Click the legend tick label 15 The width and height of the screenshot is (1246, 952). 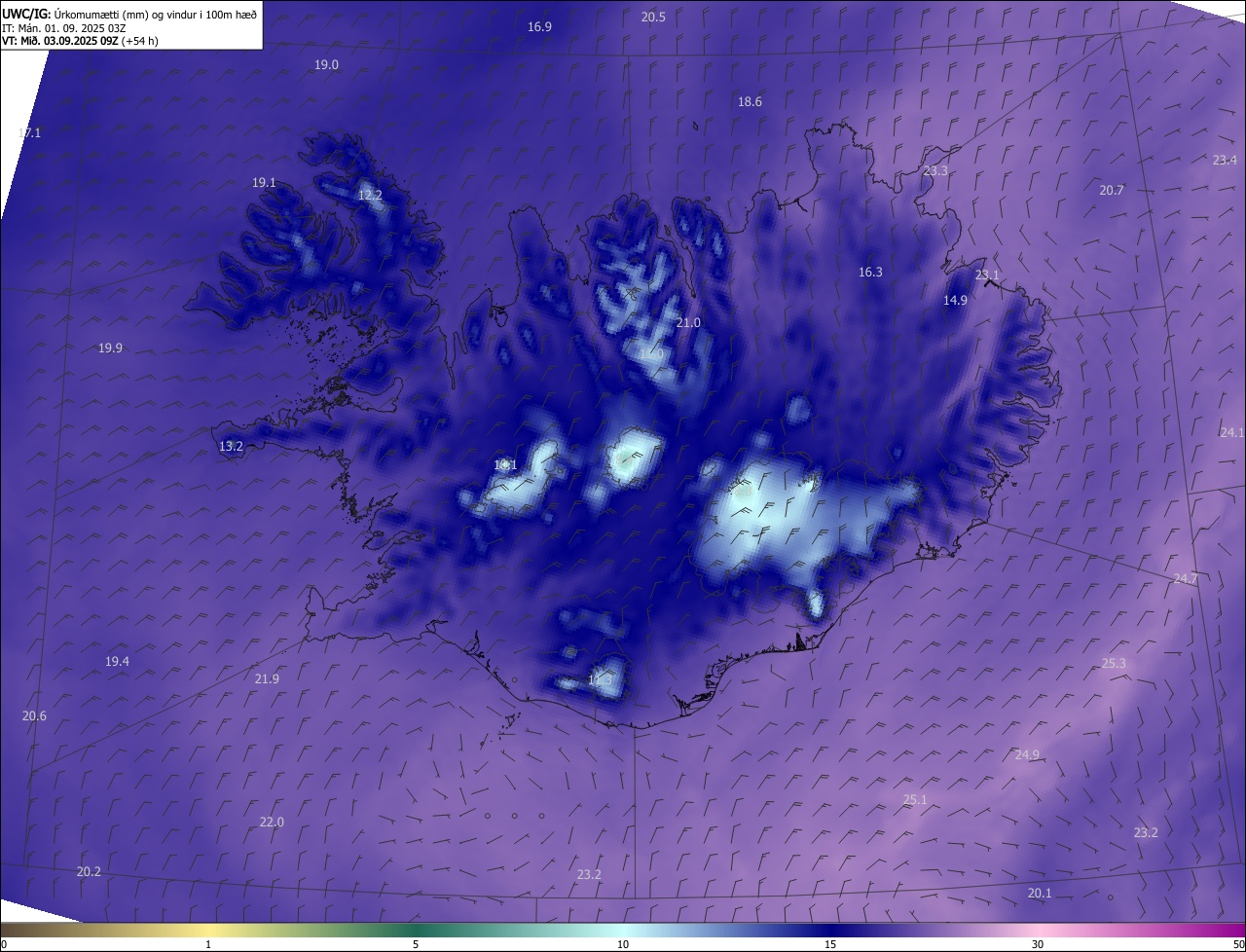830,945
